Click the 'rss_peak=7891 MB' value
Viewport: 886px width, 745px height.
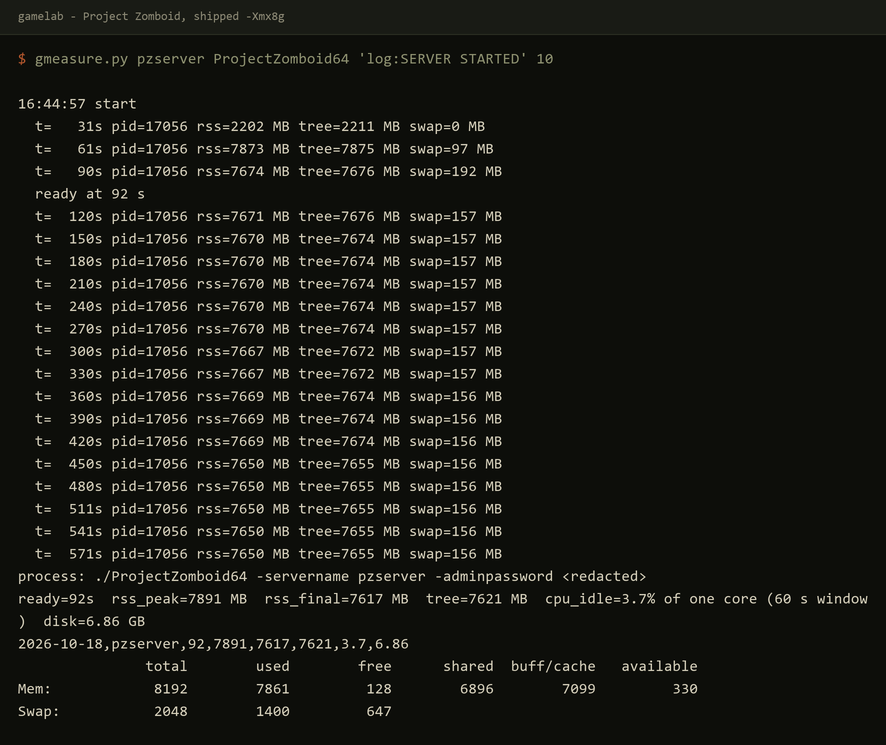pos(179,599)
